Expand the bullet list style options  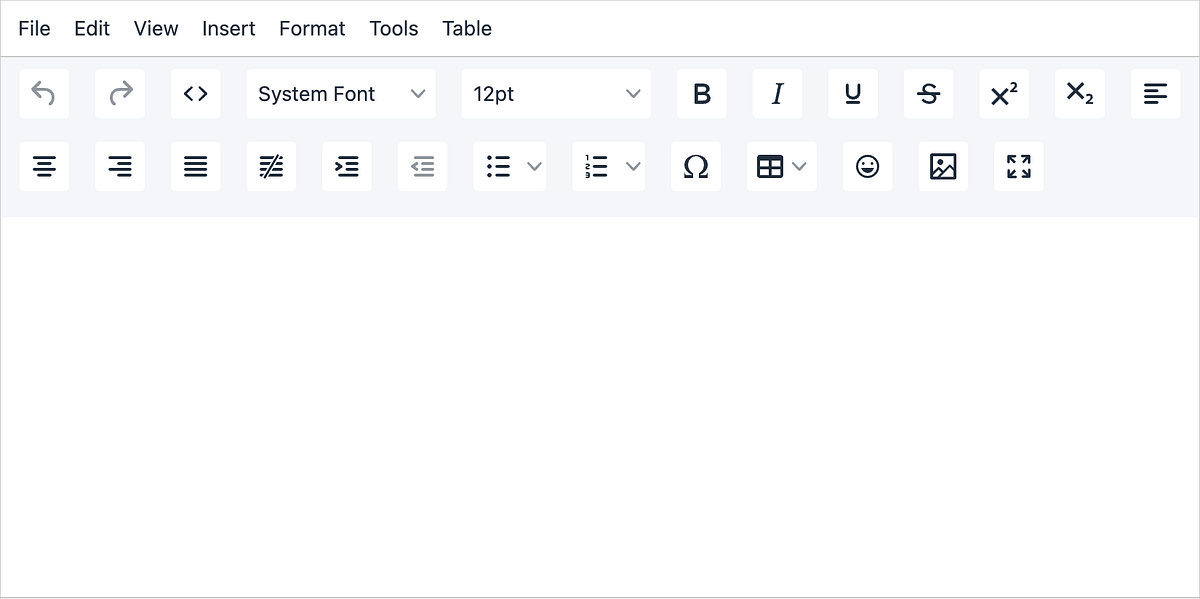tap(533, 166)
